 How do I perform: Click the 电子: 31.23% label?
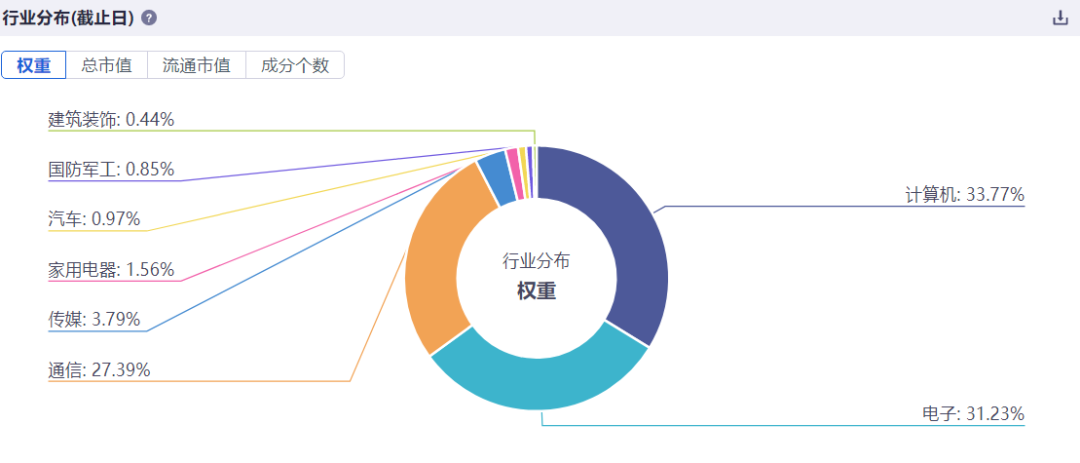click(x=973, y=414)
